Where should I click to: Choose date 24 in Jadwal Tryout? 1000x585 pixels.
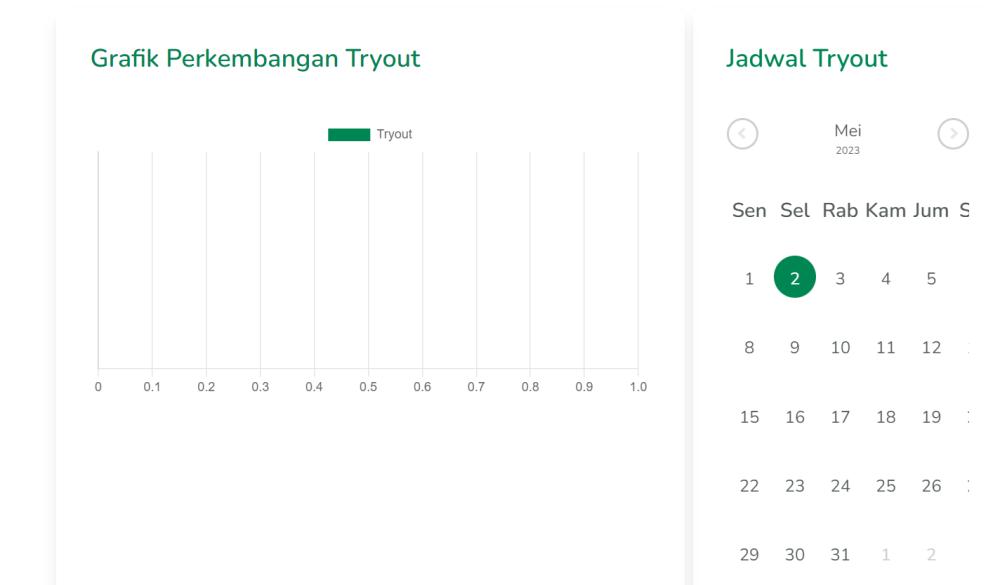coord(840,486)
